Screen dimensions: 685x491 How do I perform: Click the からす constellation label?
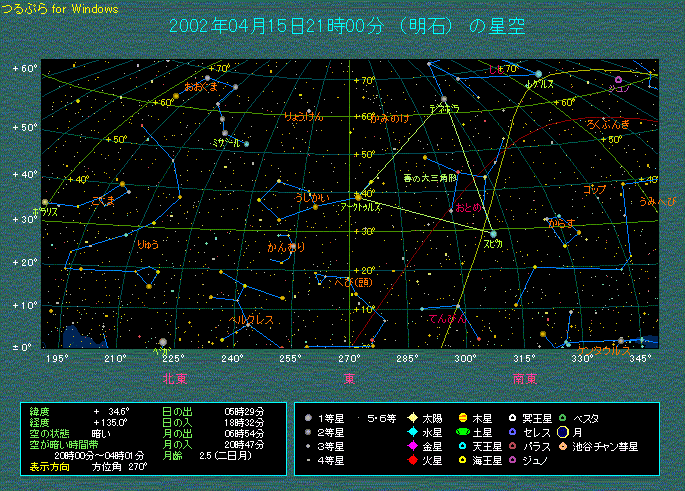coord(561,223)
